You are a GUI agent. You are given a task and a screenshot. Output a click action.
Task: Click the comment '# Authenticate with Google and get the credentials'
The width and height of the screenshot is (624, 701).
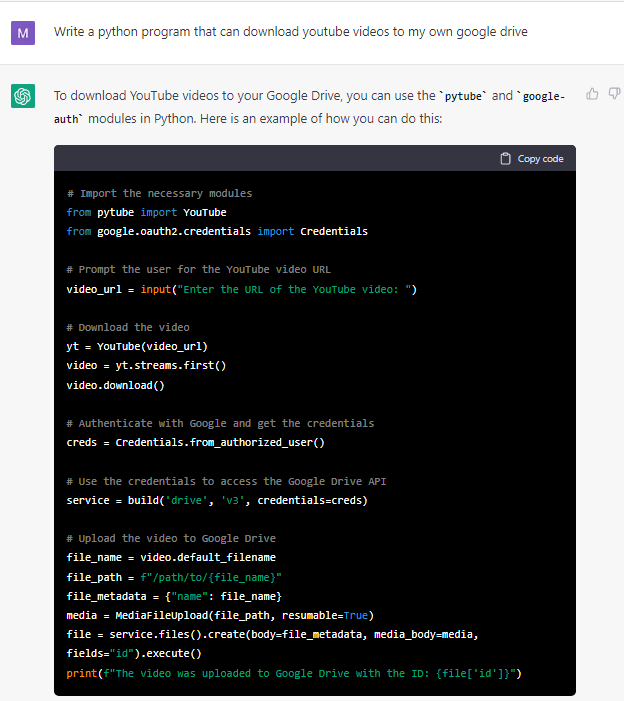[220, 423]
